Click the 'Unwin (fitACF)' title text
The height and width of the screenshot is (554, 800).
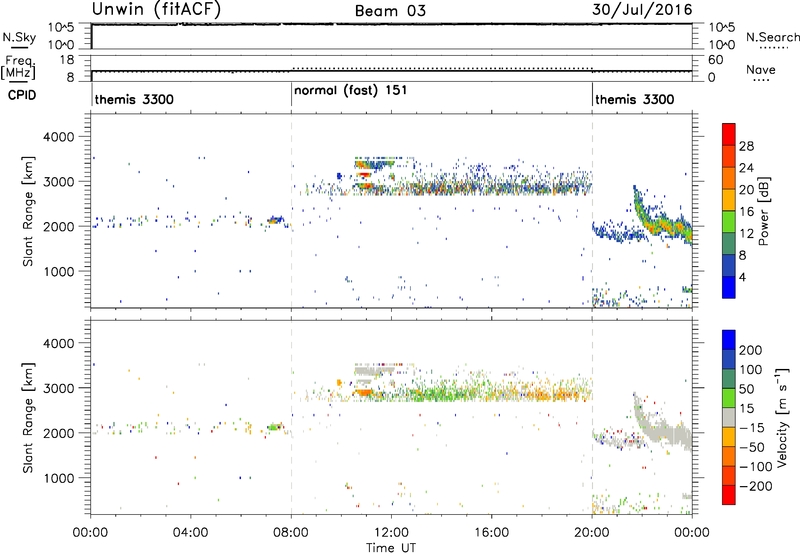click(156, 9)
